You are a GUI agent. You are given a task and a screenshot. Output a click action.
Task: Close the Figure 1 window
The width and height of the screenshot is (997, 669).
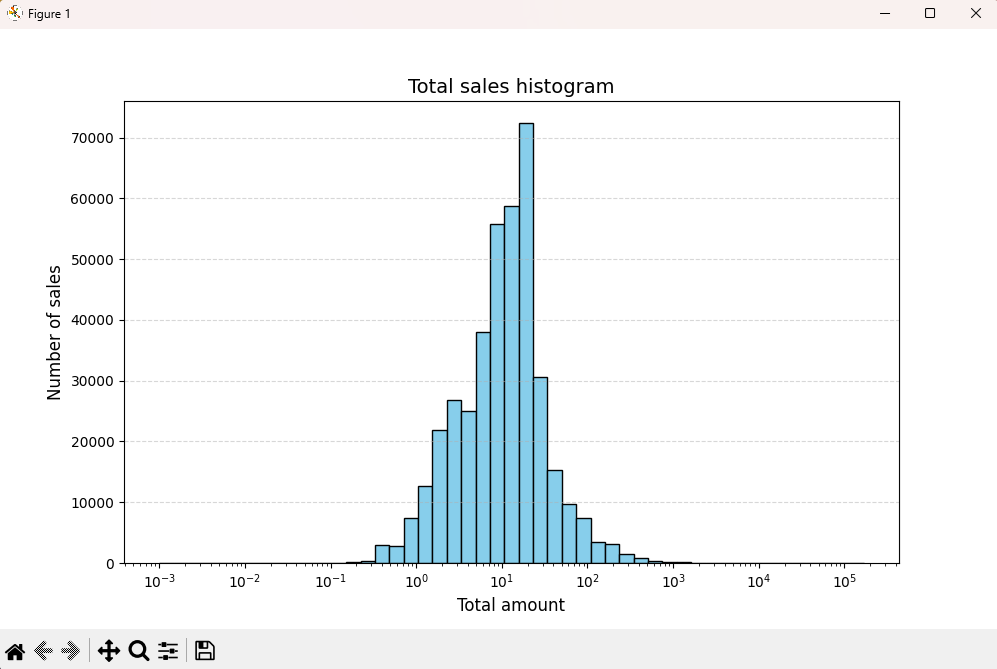pyautogui.click(x=975, y=13)
